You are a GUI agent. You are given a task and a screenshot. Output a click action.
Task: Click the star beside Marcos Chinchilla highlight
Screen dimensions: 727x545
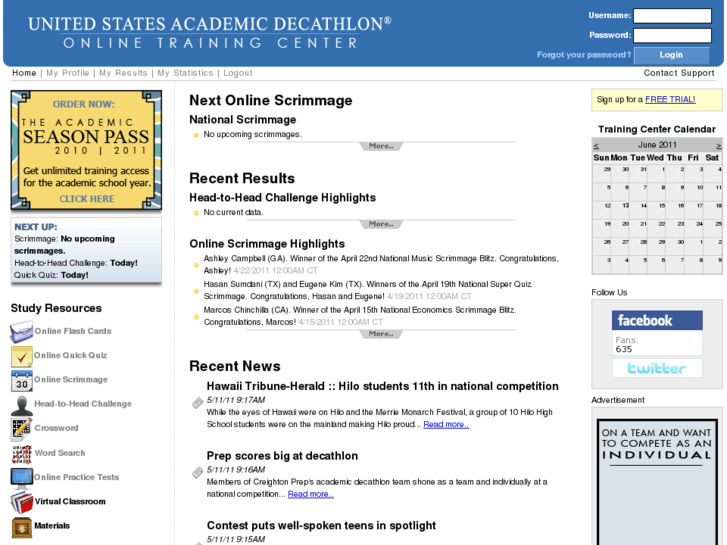click(x=196, y=317)
